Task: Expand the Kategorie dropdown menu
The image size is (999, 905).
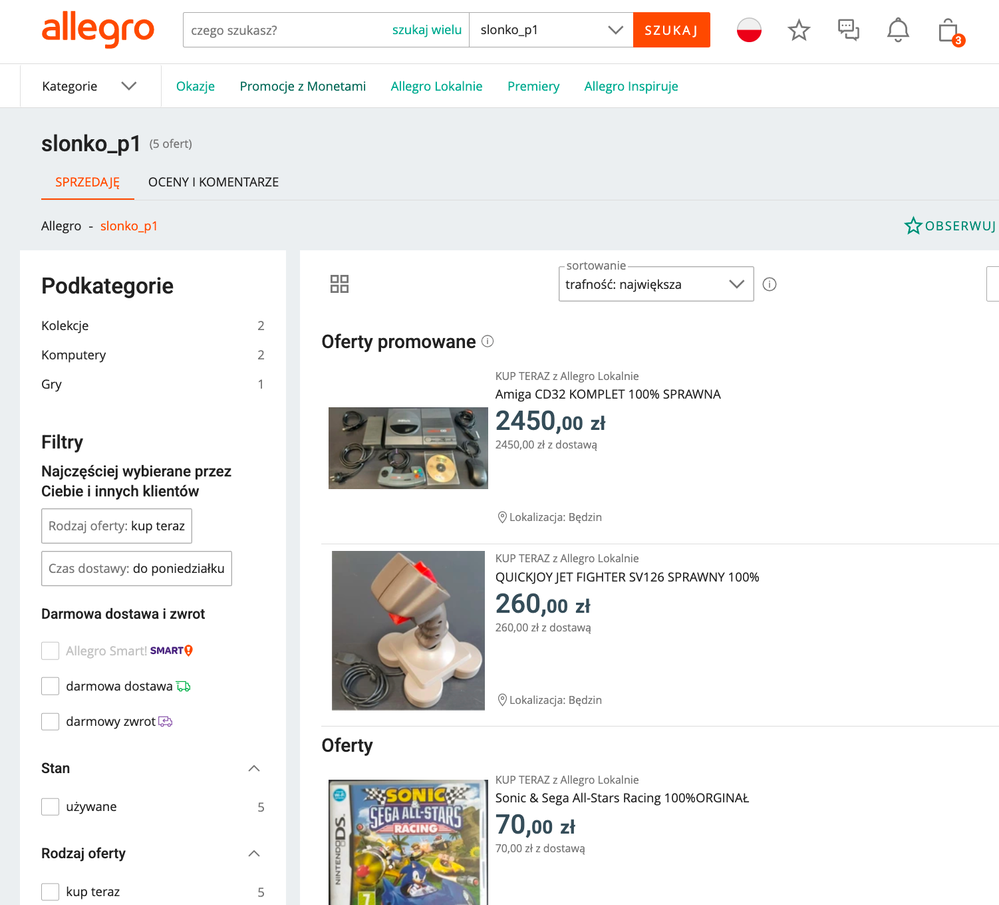Action: [90, 86]
